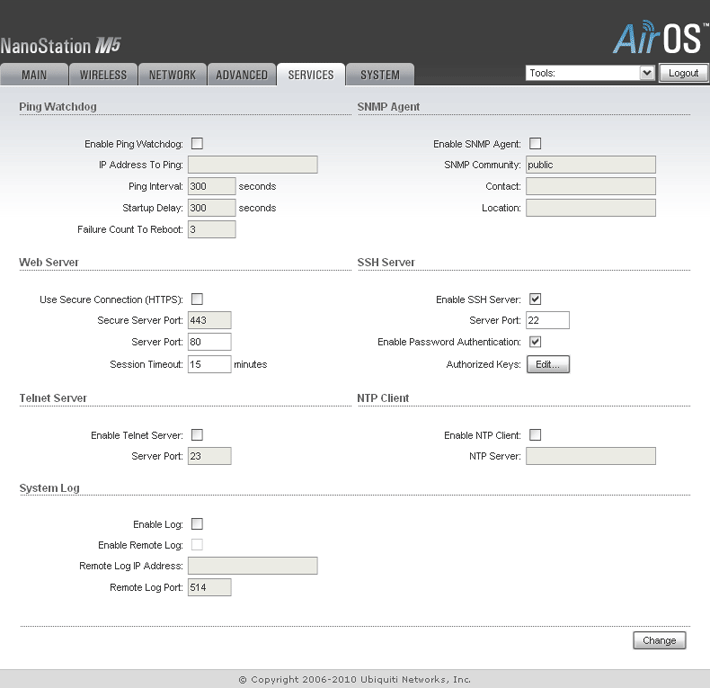Click the IP Address To Ping field
The width and height of the screenshot is (710, 688).
coord(253,164)
